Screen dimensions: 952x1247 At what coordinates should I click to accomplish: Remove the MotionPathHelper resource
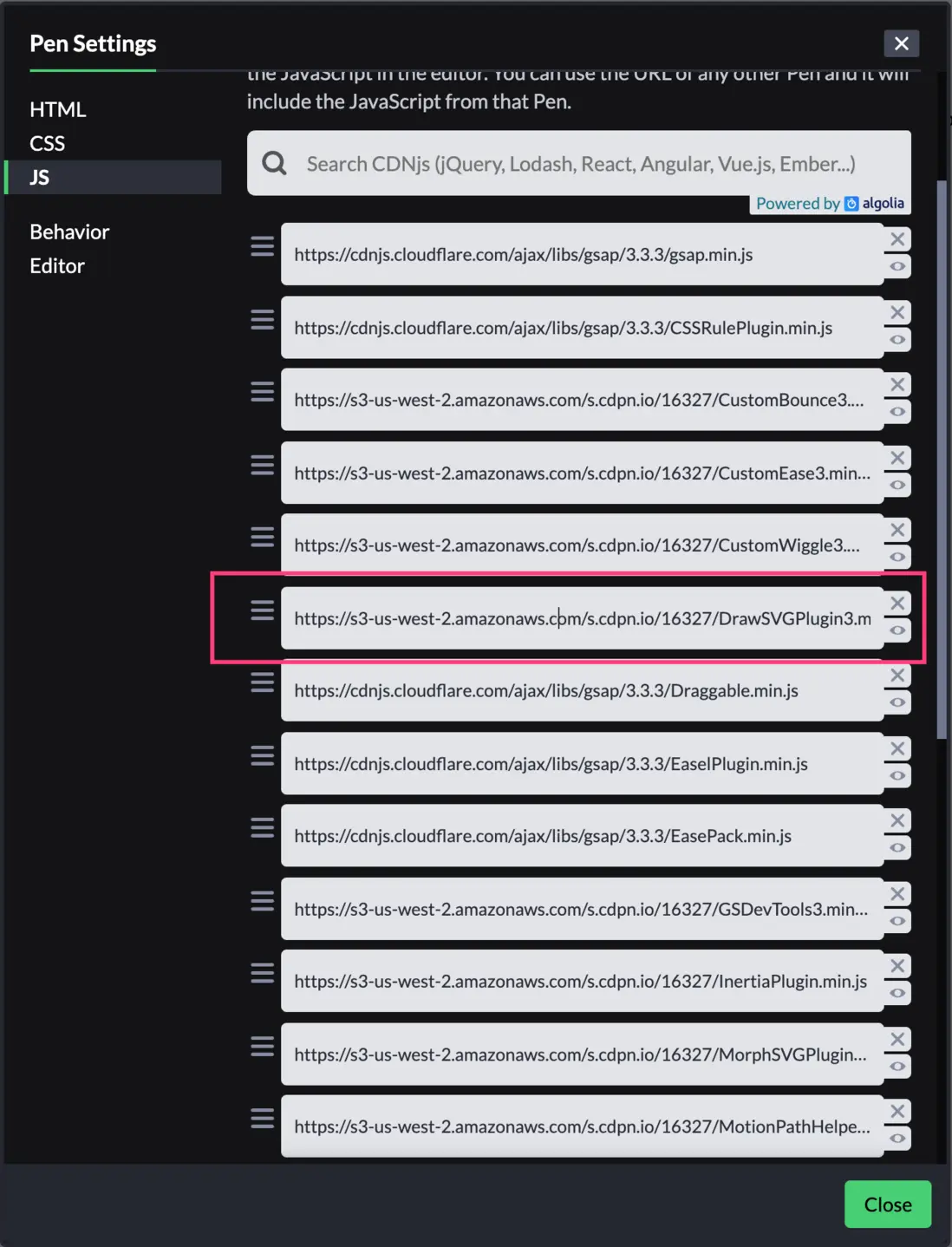pyautogui.click(x=897, y=1112)
